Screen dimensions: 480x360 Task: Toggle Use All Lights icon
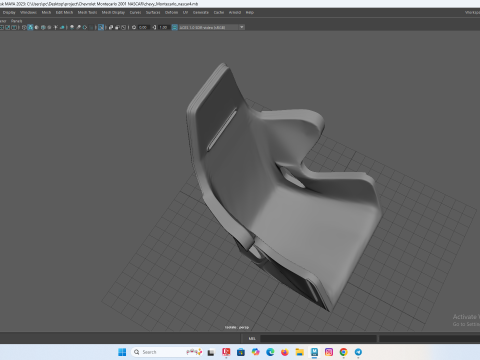pyautogui.click(x=56, y=27)
